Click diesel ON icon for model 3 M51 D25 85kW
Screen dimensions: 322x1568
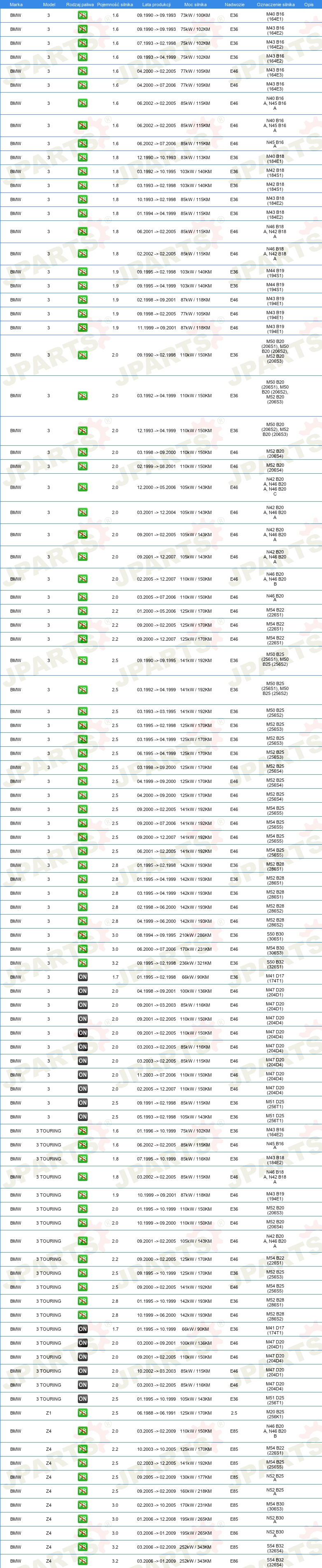[82, 1103]
